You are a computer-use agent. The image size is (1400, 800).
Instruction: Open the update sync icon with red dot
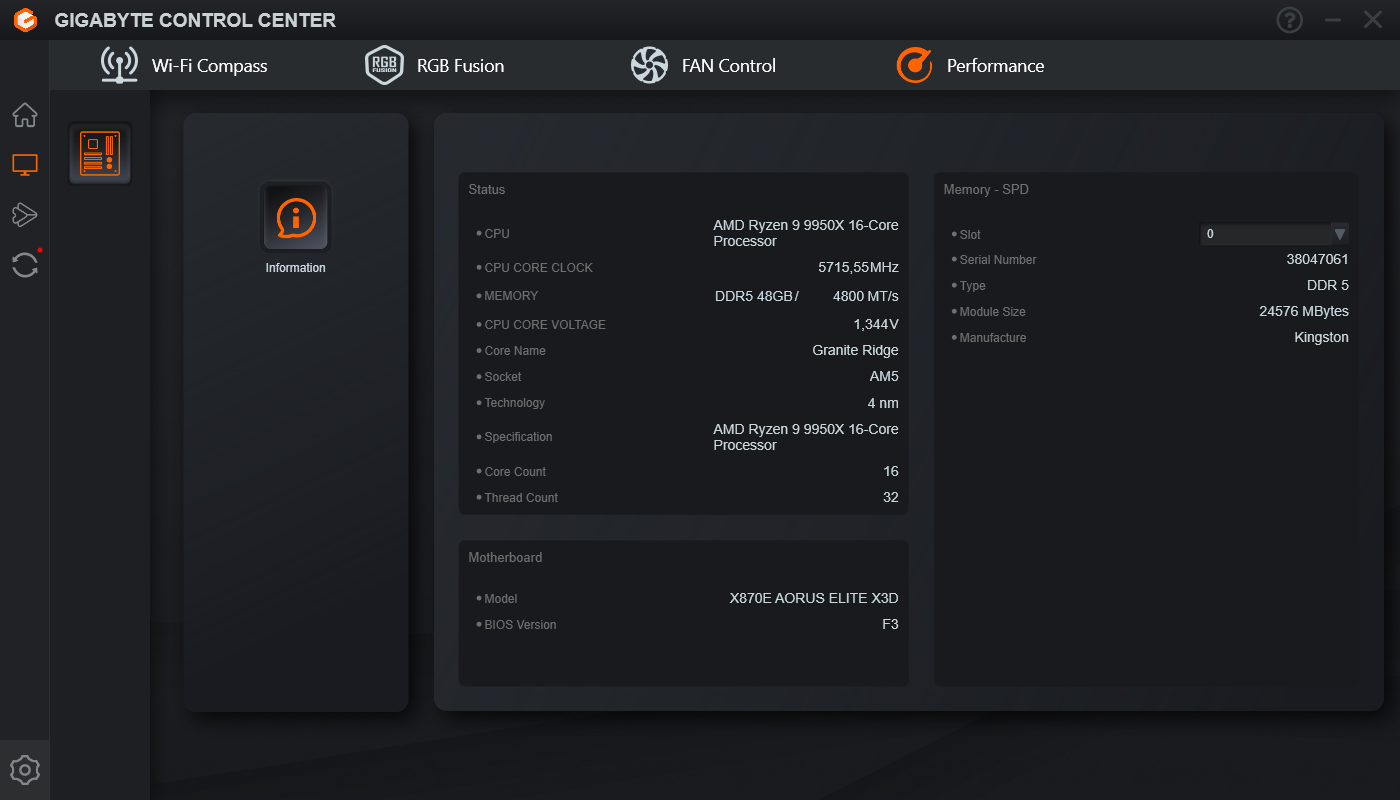(25, 265)
